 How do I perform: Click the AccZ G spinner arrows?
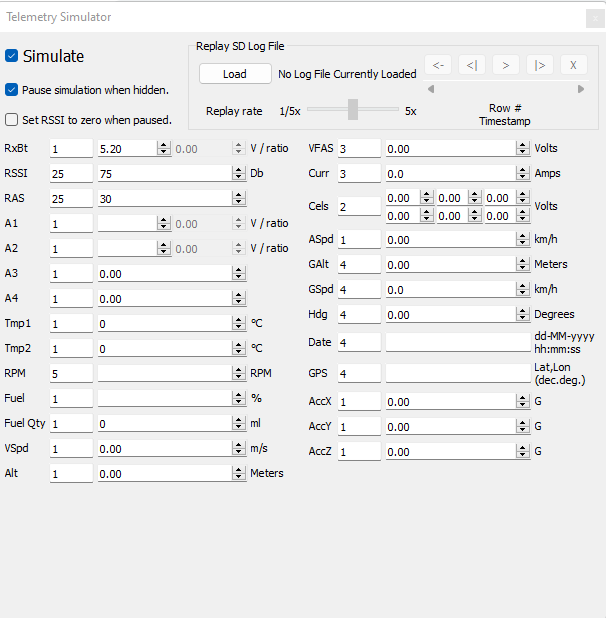[x=522, y=452]
